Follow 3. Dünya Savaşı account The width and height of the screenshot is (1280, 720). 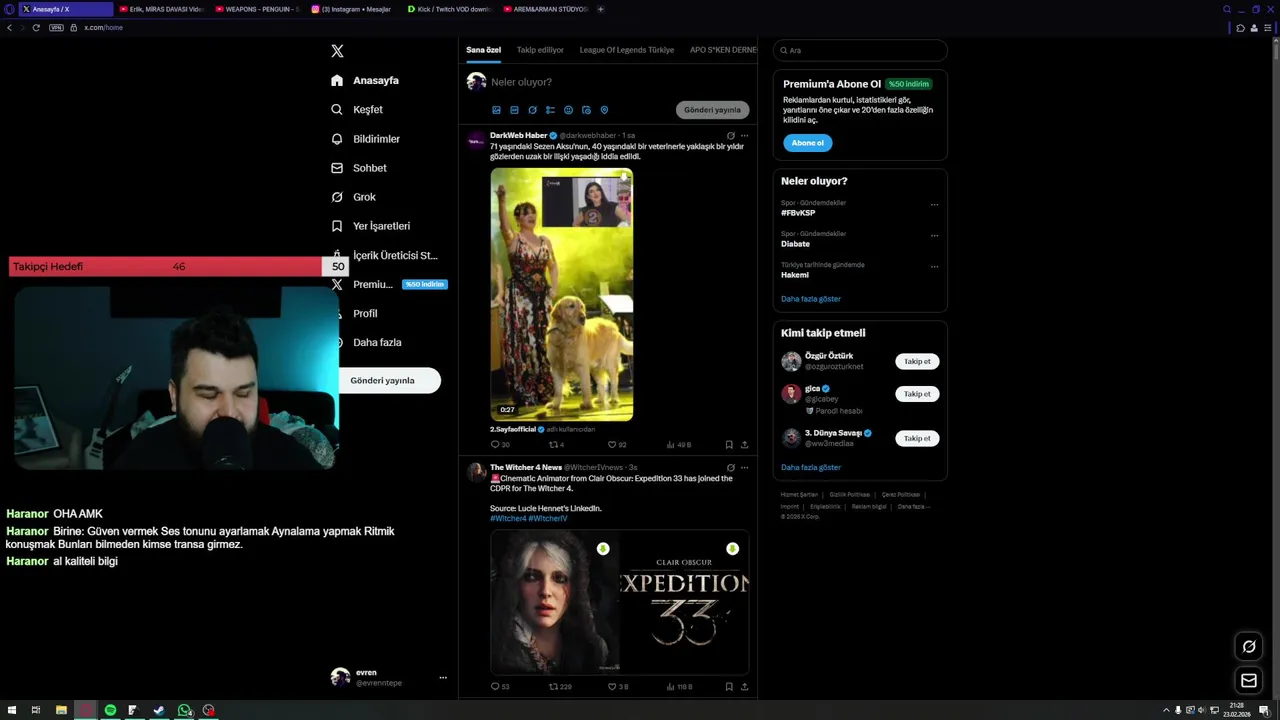(x=917, y=438)
